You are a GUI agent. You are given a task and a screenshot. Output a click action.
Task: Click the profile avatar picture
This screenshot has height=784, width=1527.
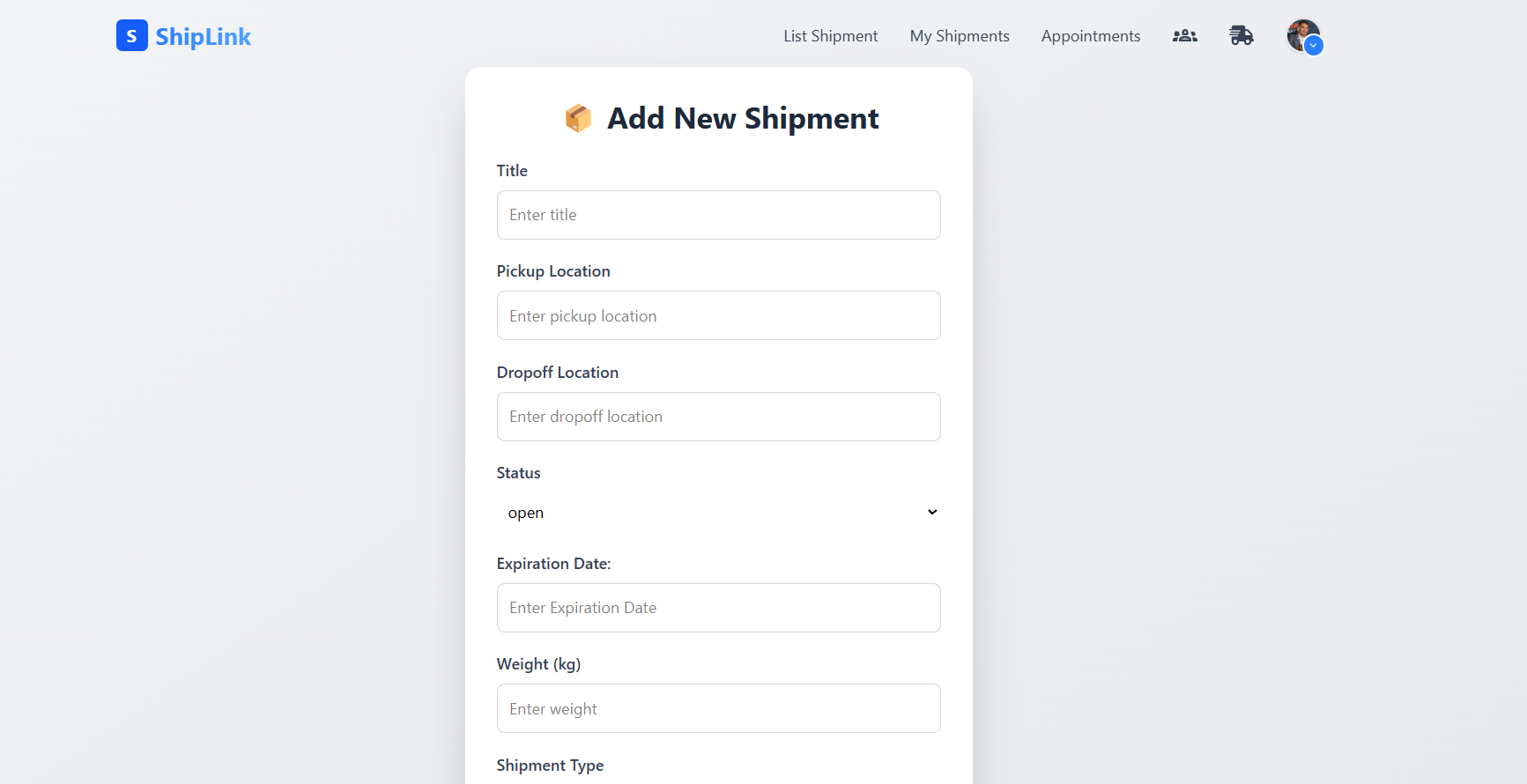[x=1302, y=35]
